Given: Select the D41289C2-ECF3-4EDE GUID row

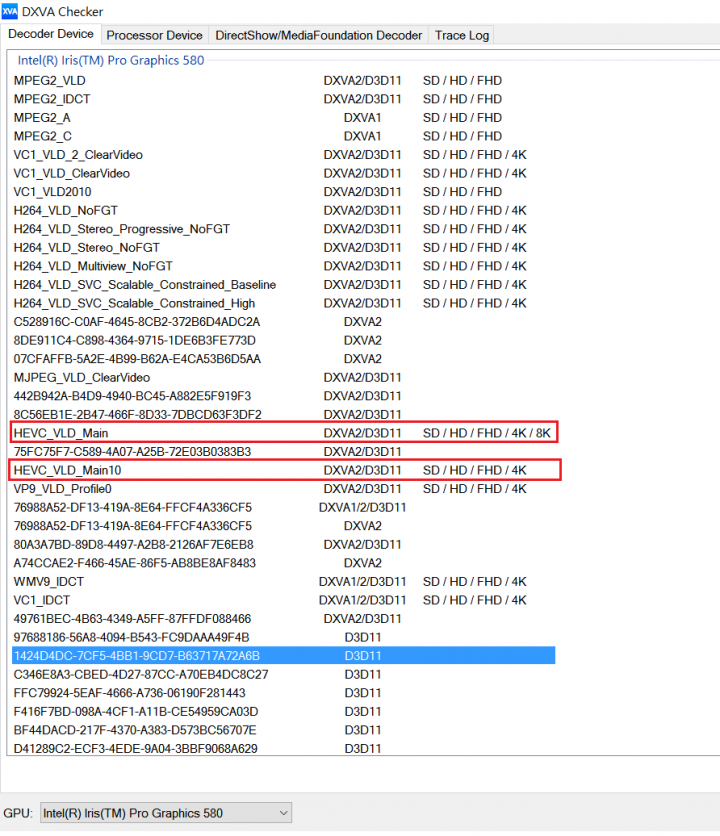Looking at the screenshot, I should click(x=284, y=749).
